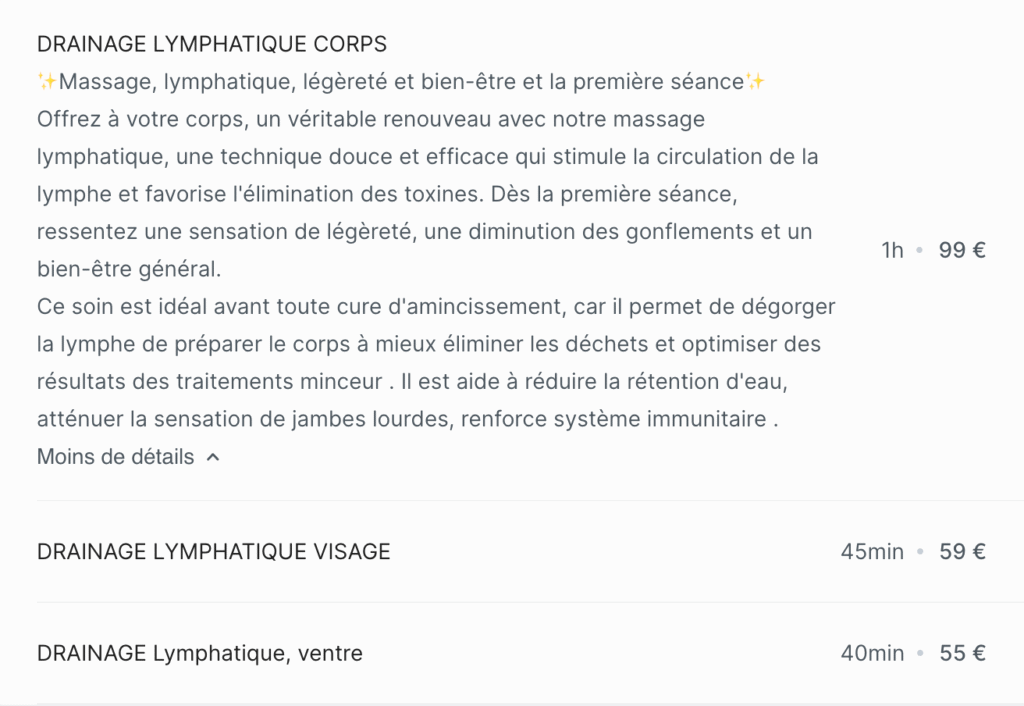Collapse details with Moins de détails
Screen dimensions: 1024x706
tap(129, 457)
